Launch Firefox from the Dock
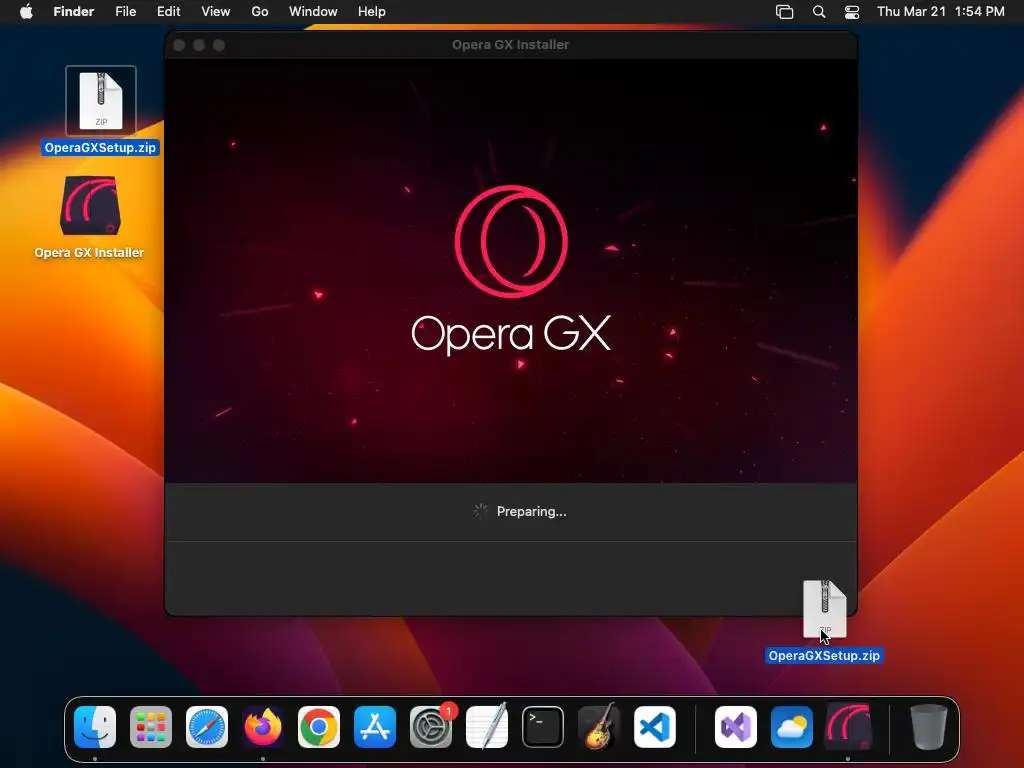 (263, 726)
